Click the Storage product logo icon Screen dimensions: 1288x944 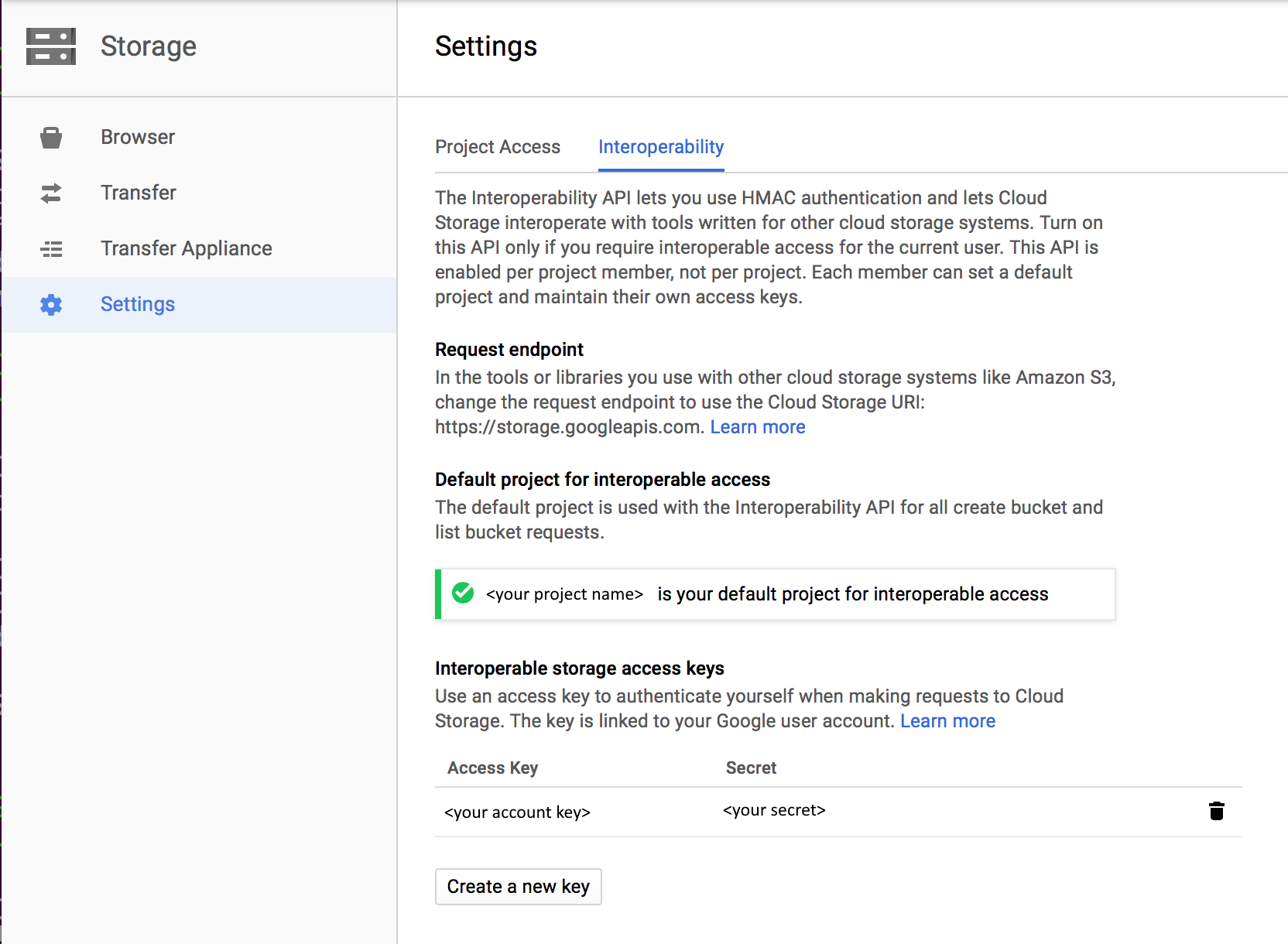[x=51, y=46]
